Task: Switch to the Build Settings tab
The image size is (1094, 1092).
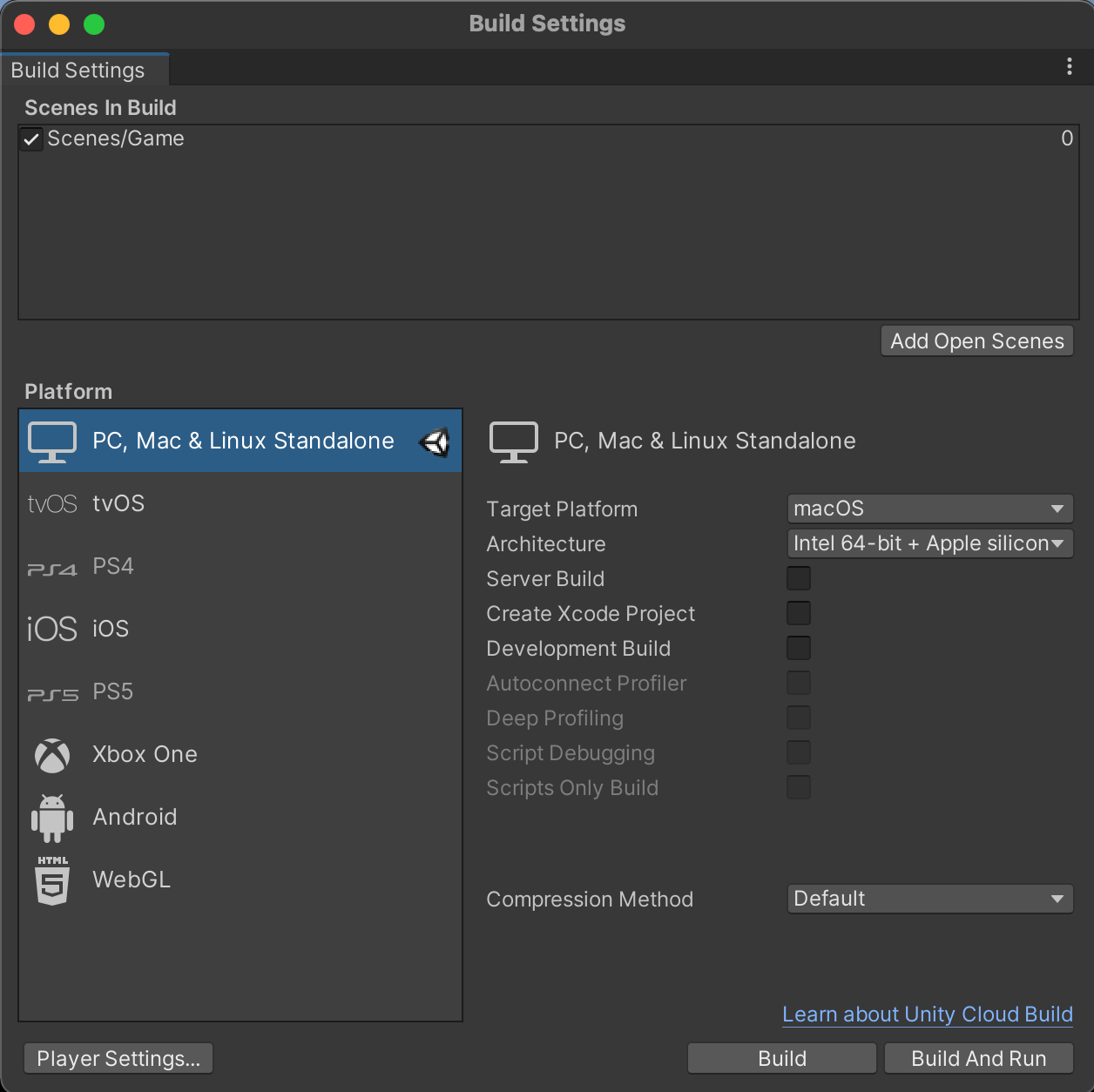Action: 78,70
